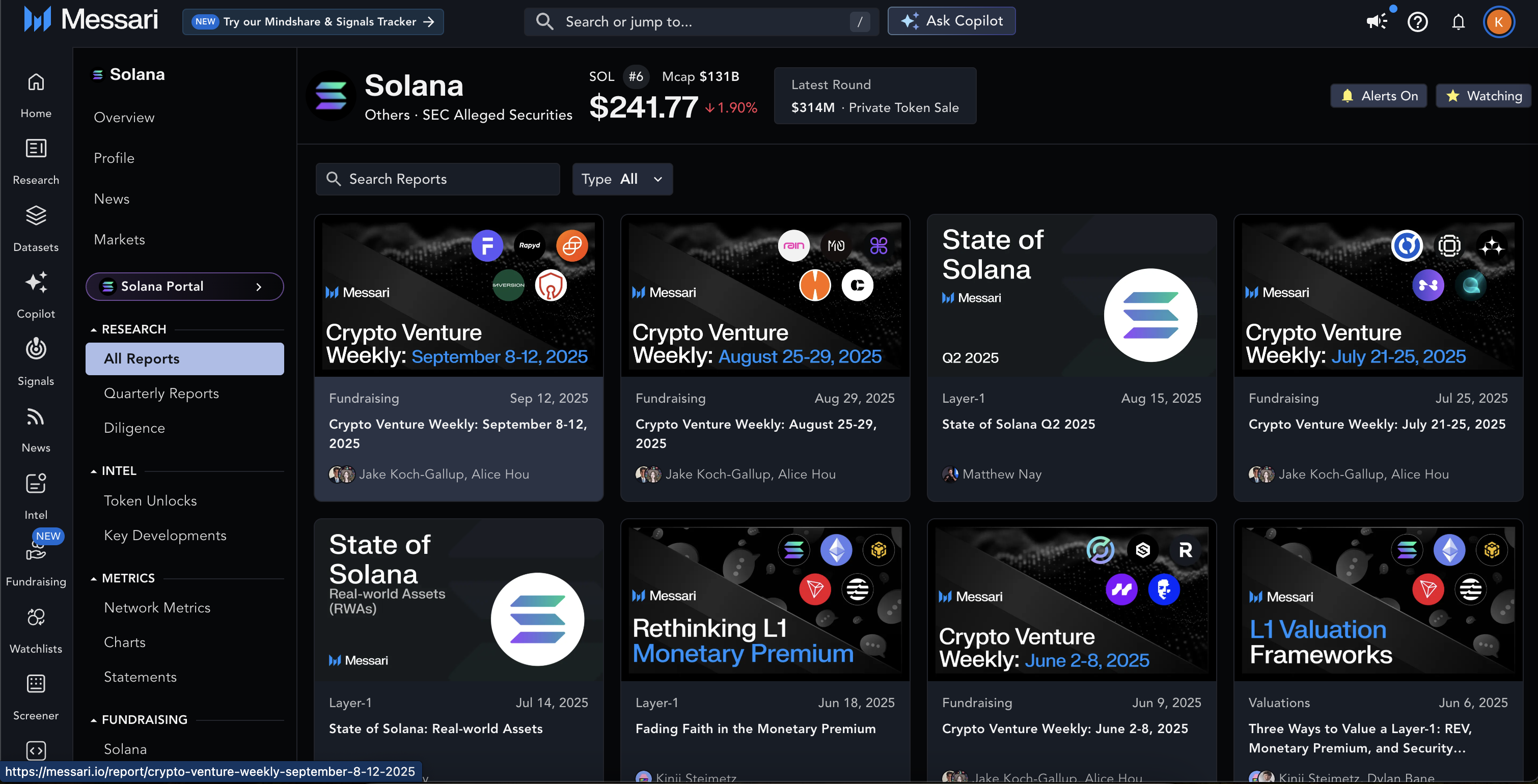Open the user avatar K menu
The image size is (1538, 784).
point(1499,22)
